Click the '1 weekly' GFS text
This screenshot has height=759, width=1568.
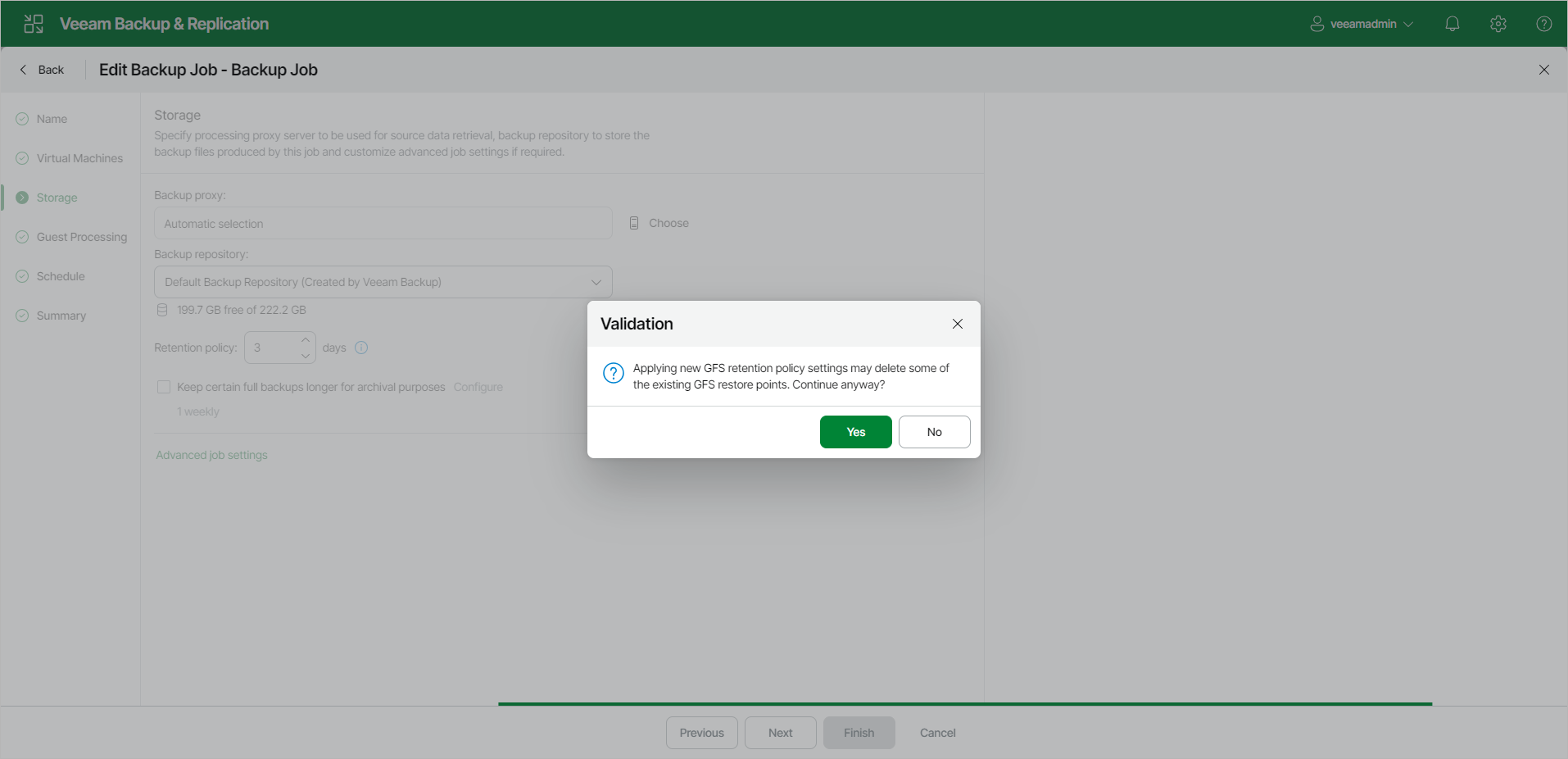point(198,411)
